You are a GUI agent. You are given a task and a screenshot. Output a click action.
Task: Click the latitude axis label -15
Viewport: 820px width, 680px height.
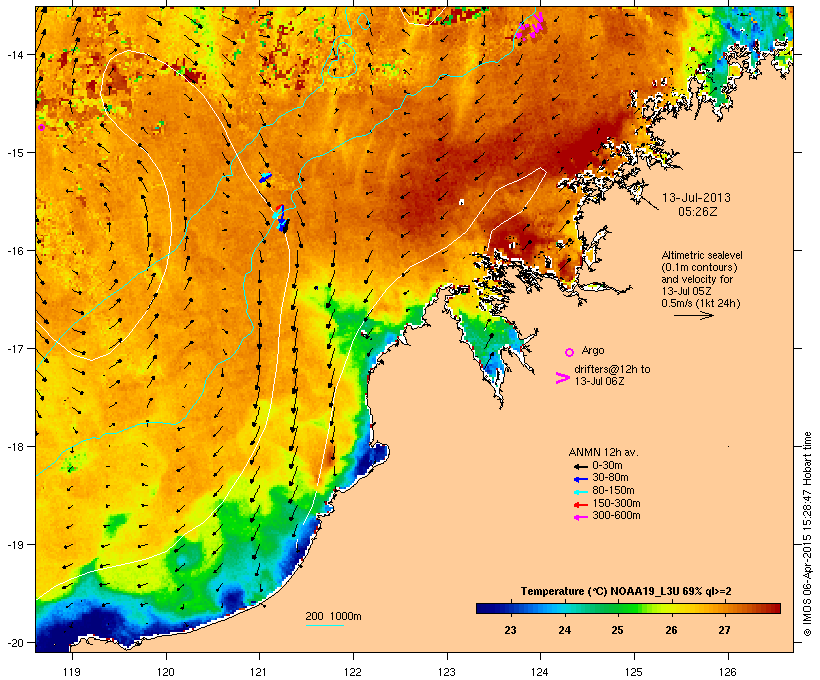click(15, 153)
